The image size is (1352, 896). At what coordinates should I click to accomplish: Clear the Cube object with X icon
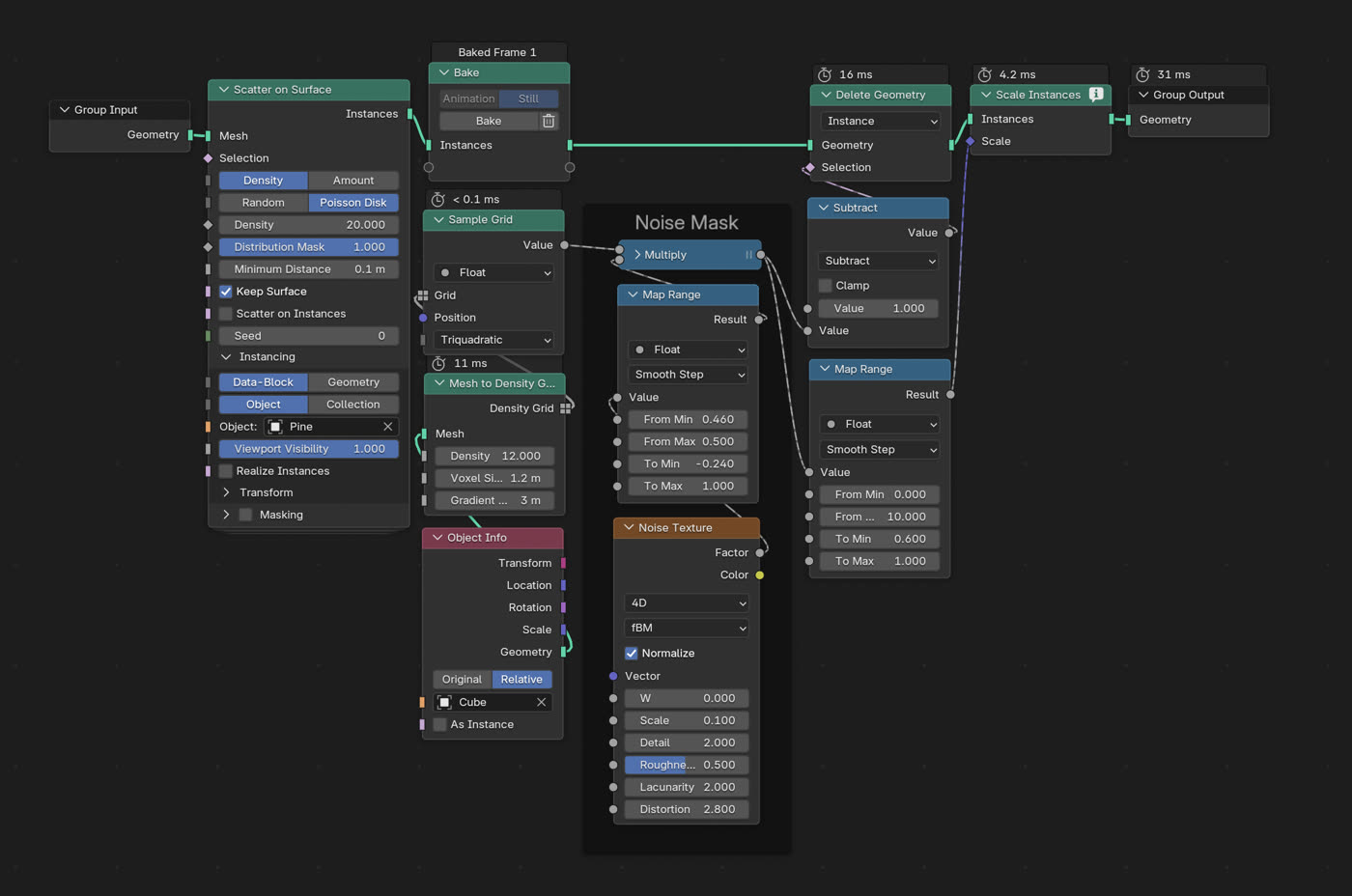tap(541, 702)
